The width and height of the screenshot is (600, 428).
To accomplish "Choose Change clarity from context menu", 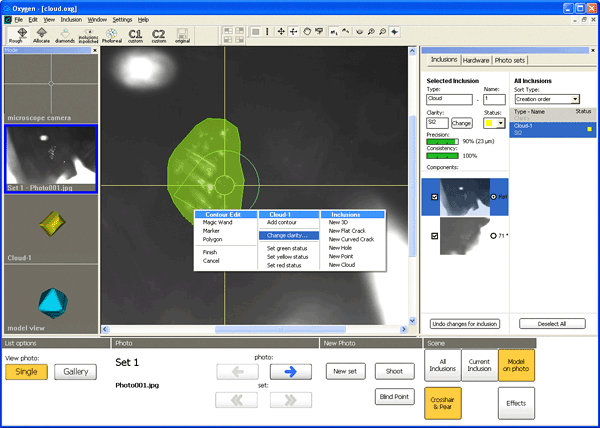I will click(x=286, y=236).
